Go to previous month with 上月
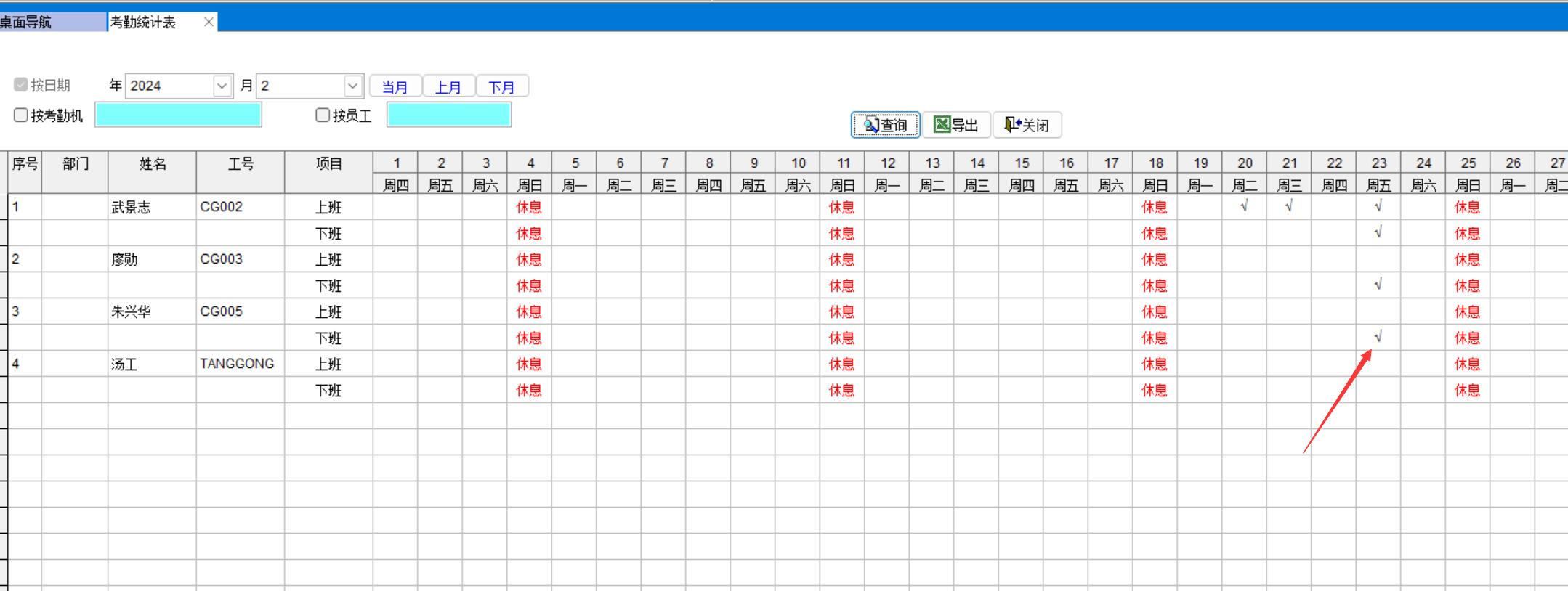This screenshot has width=1568, height=591. pyautogui.click(x=448, y=86)
